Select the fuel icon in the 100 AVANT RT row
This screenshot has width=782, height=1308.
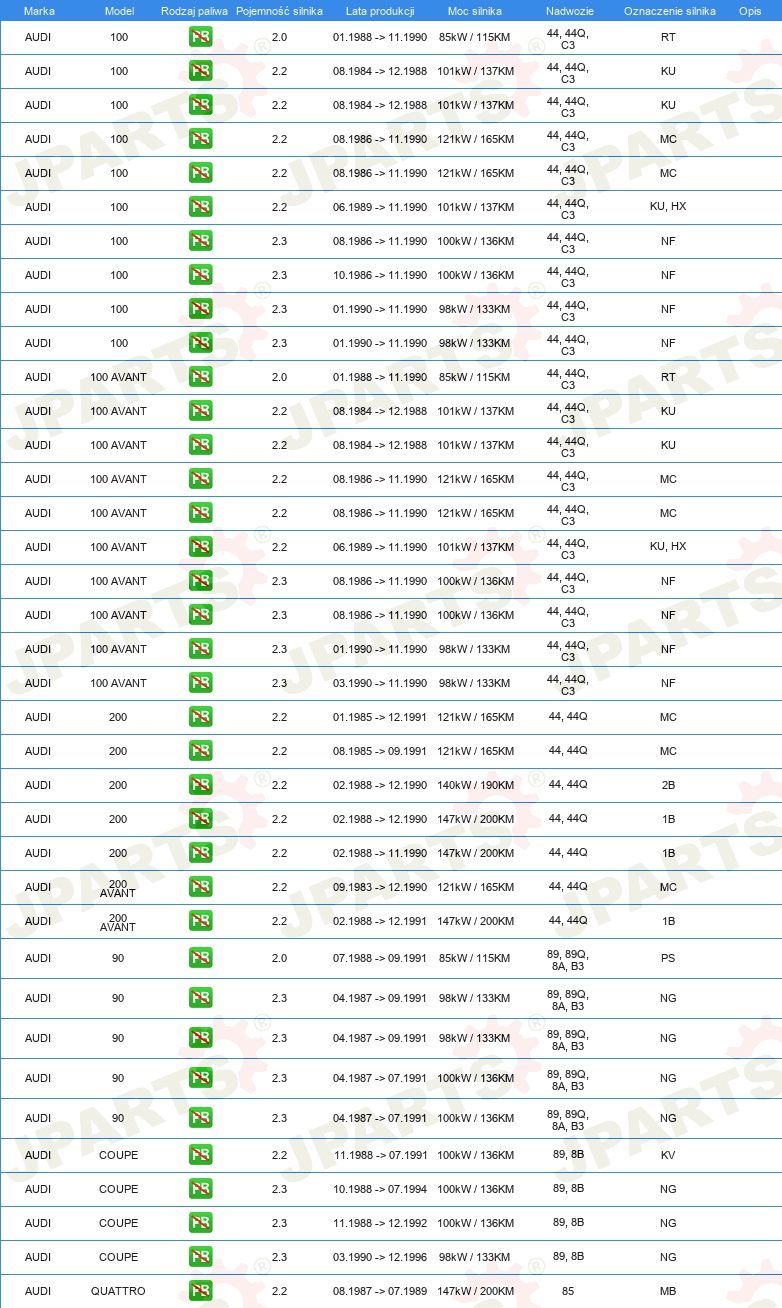coord(200,377)
